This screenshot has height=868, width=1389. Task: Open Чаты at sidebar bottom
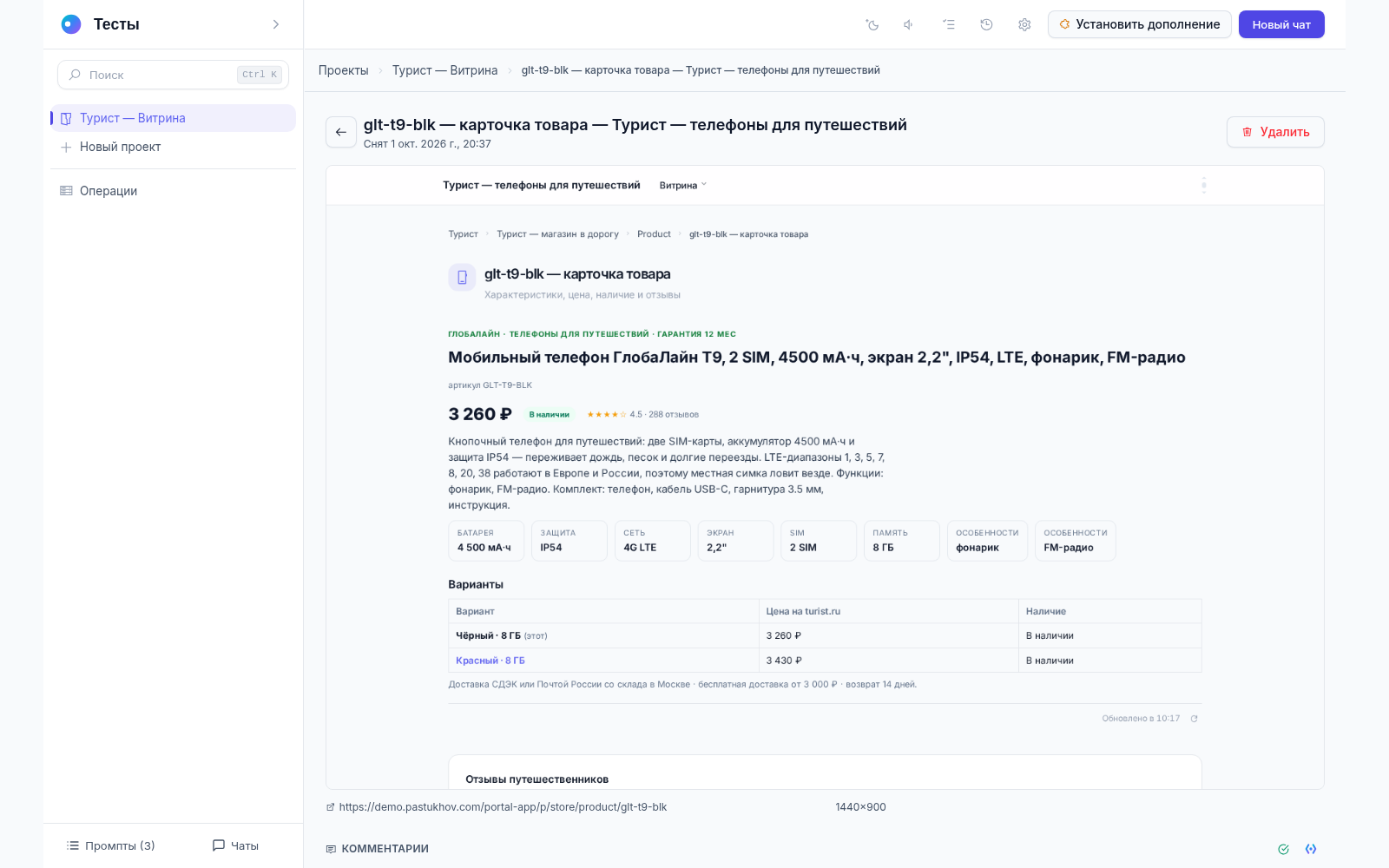[x=235, y=845]
